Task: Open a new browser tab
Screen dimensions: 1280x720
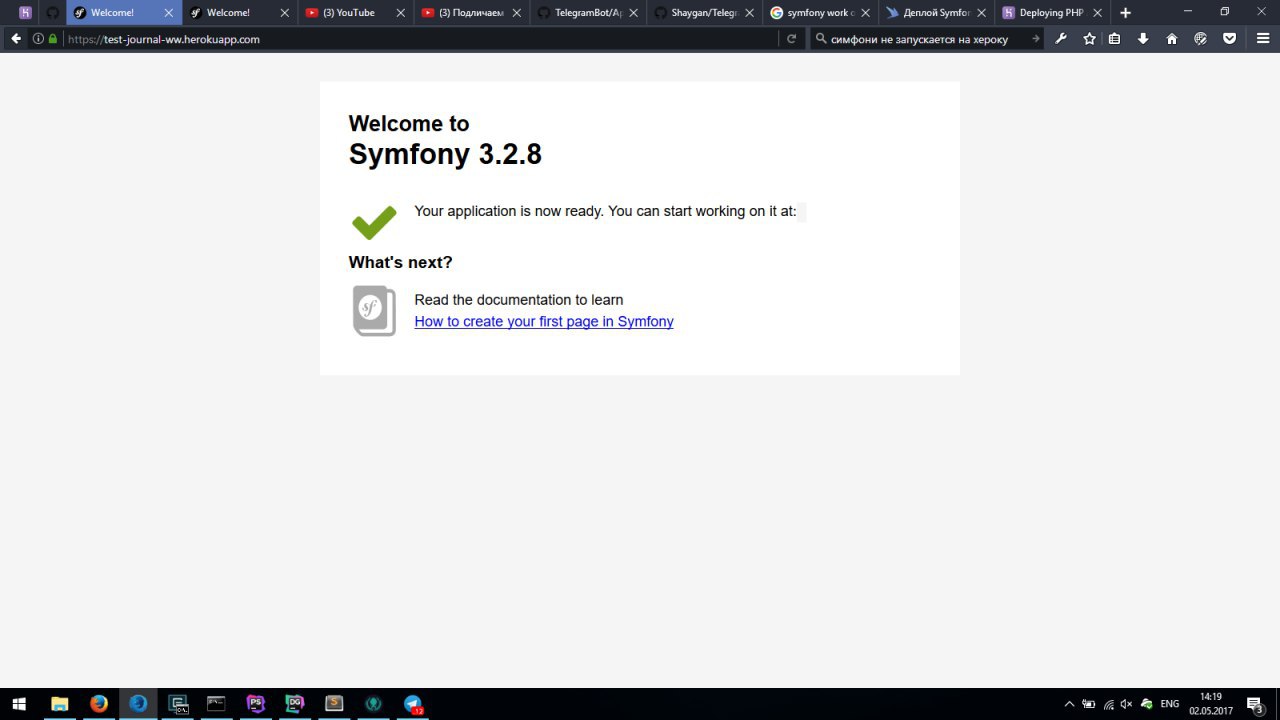Action: [1125, 13]
